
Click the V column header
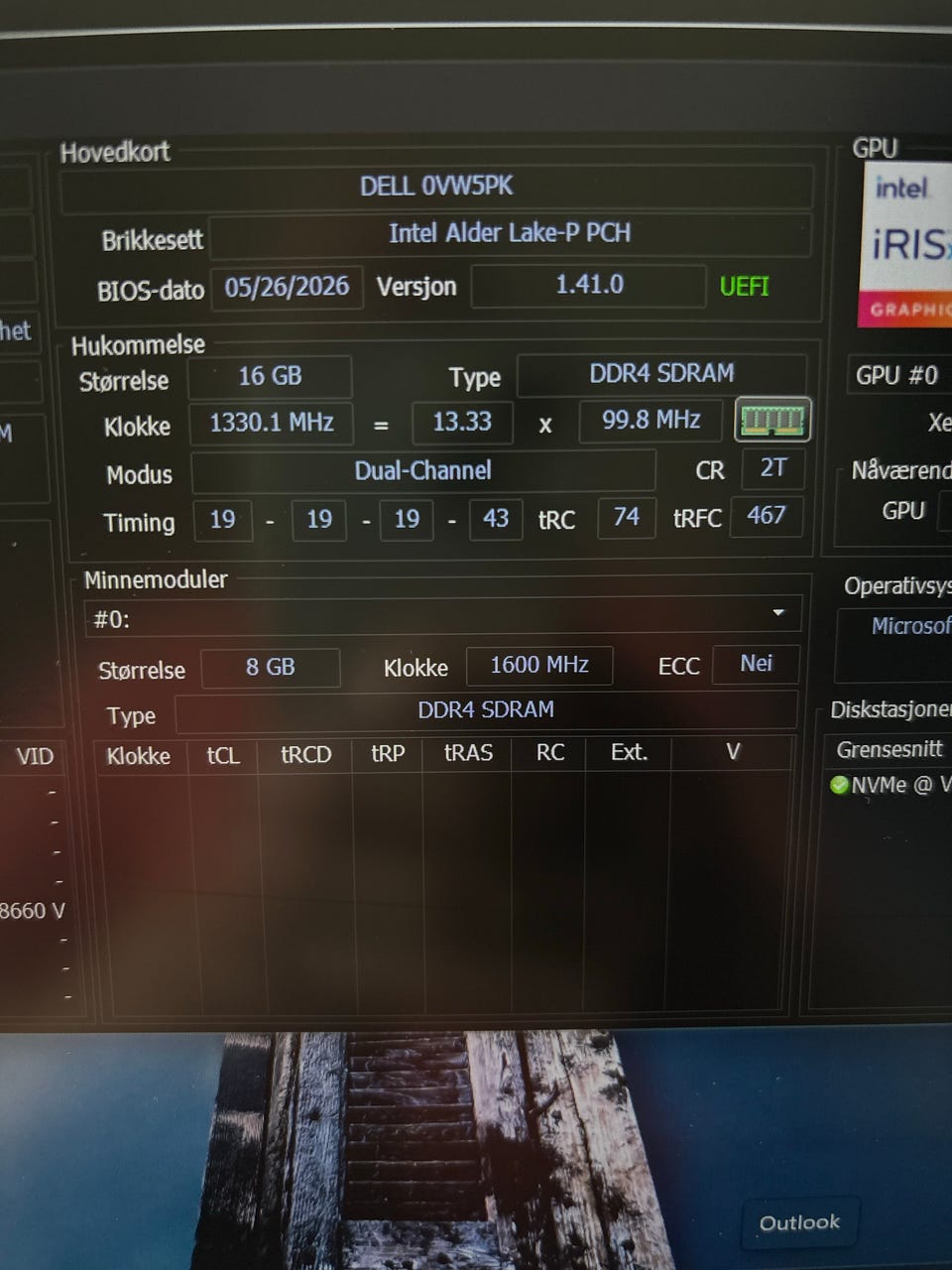coord(733,752)
